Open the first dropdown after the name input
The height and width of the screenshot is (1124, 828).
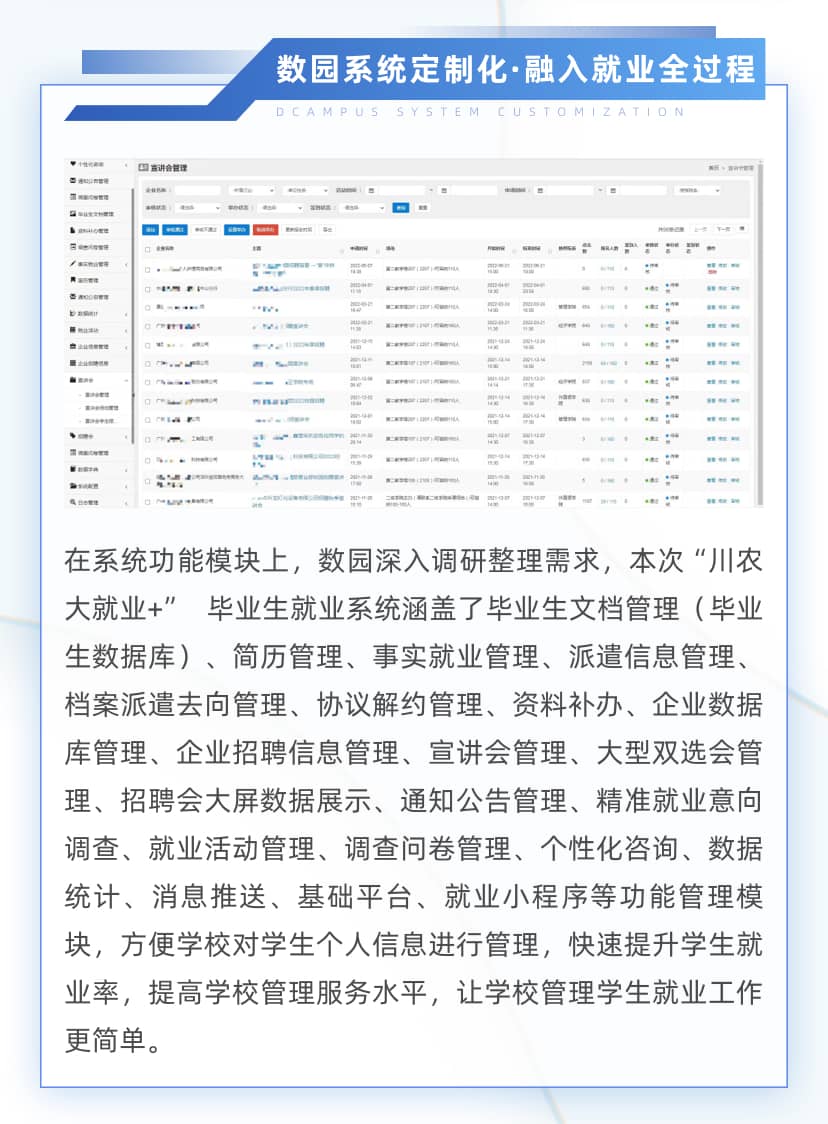252,191
